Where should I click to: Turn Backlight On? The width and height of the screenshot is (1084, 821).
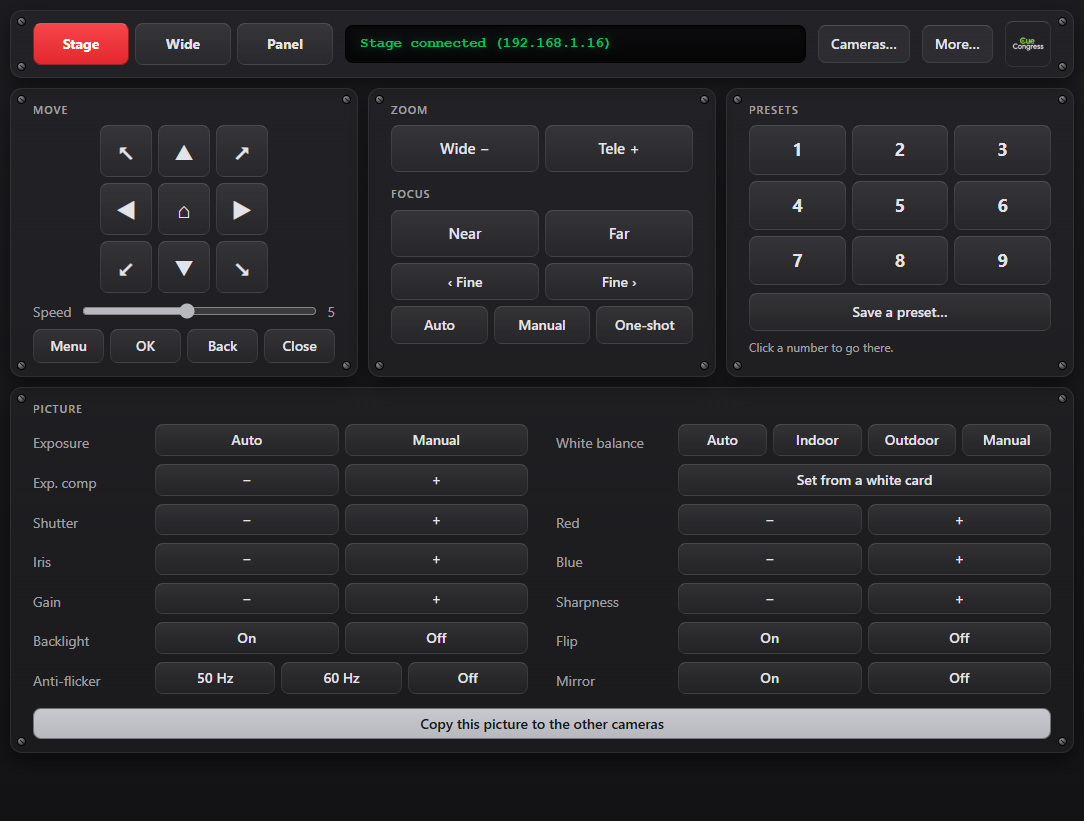click(x=247, y=638)
